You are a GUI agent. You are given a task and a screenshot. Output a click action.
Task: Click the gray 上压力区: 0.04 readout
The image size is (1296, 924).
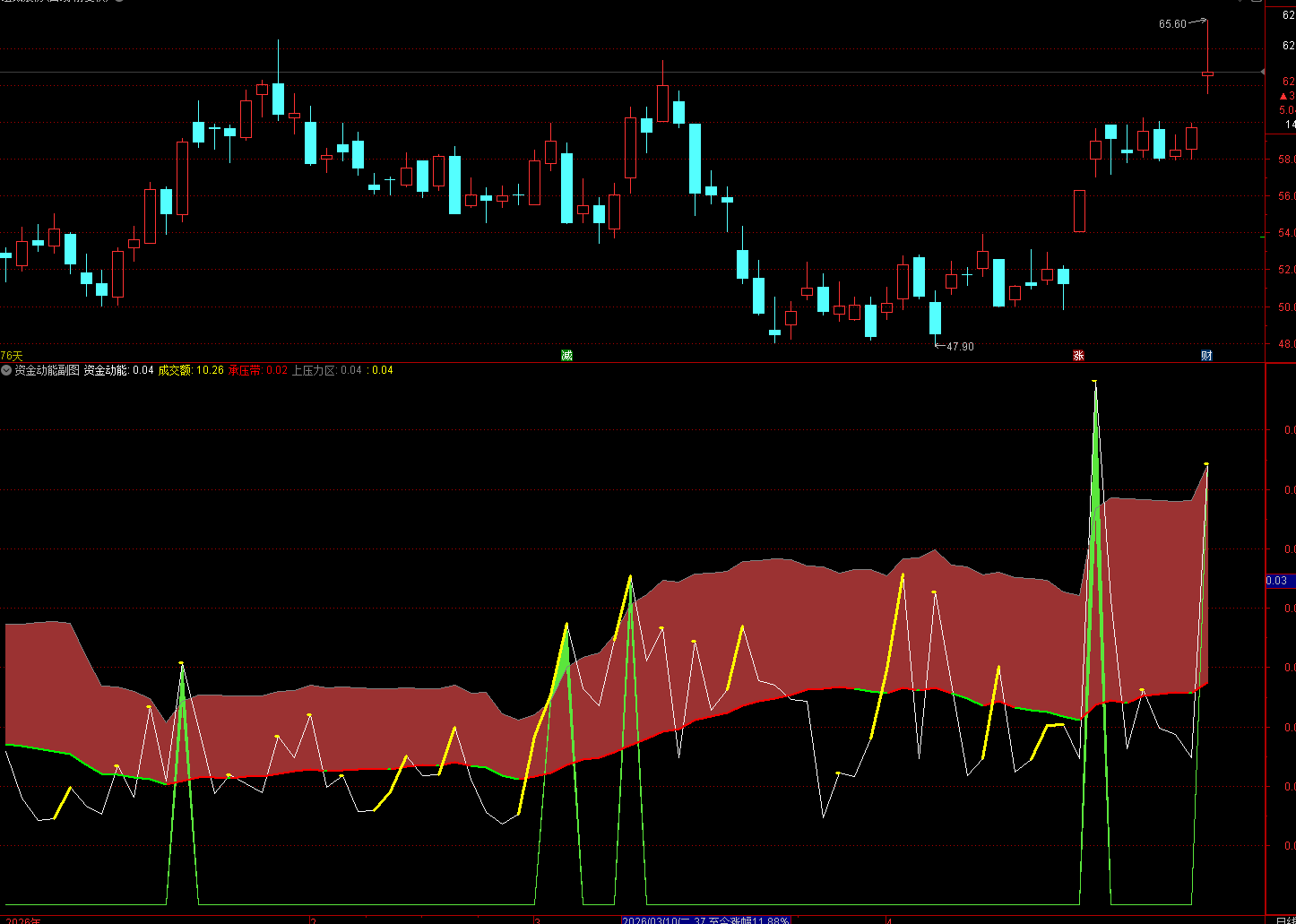click(327, 370)
